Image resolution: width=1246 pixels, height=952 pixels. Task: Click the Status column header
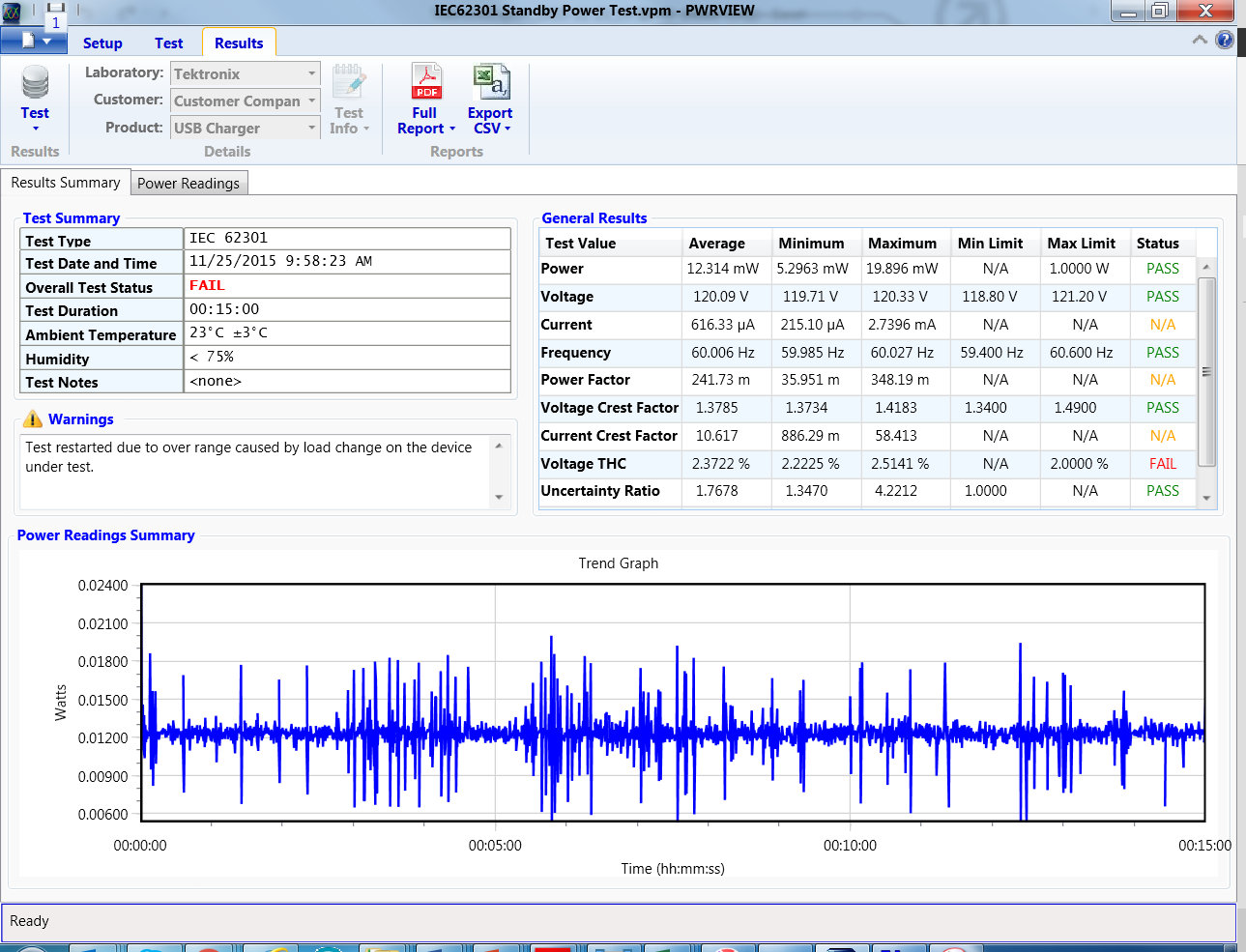(x=1157, y=244)
